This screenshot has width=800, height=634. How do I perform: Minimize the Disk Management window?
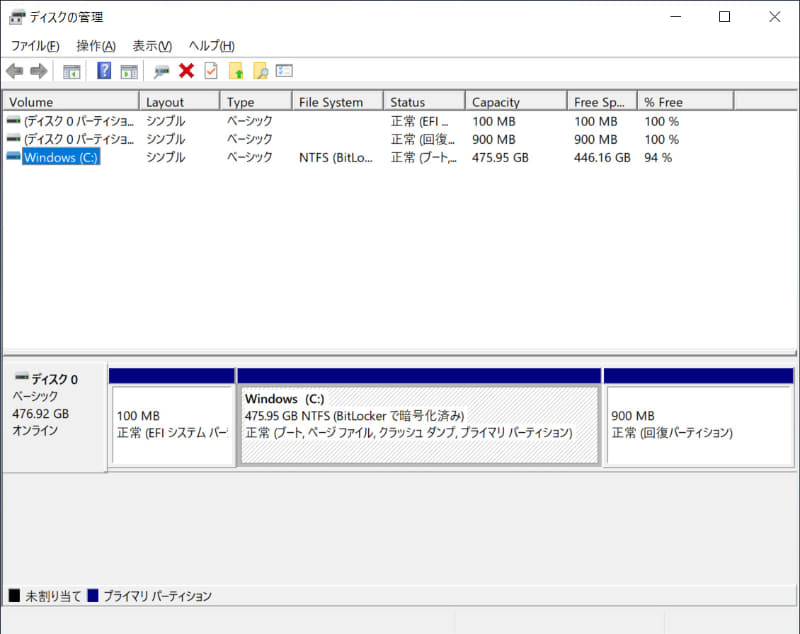(676, 17)
